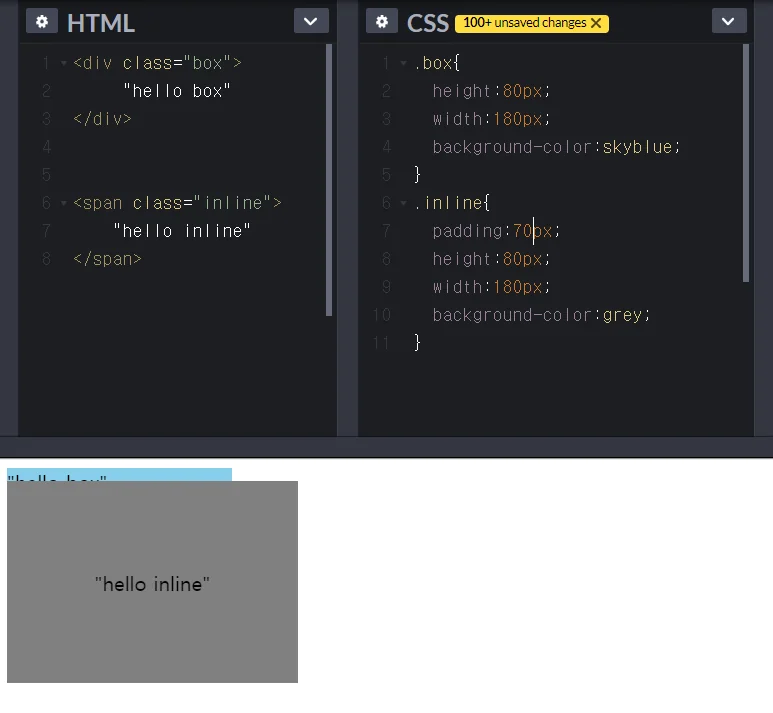This screenshot has height=713, width=773.
Task: Click the CSS editor vertical scrollbar
Action: [746, 162]
